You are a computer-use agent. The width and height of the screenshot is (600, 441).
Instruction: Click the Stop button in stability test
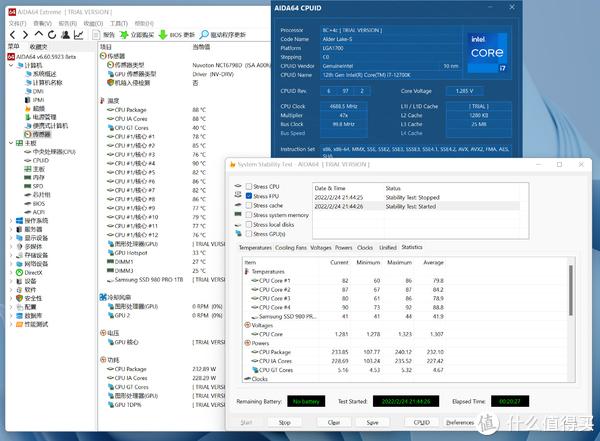point(284,422)
